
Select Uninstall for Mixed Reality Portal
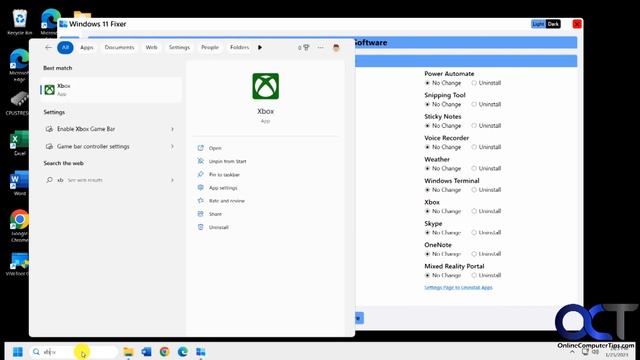click(x=486, y=275)
